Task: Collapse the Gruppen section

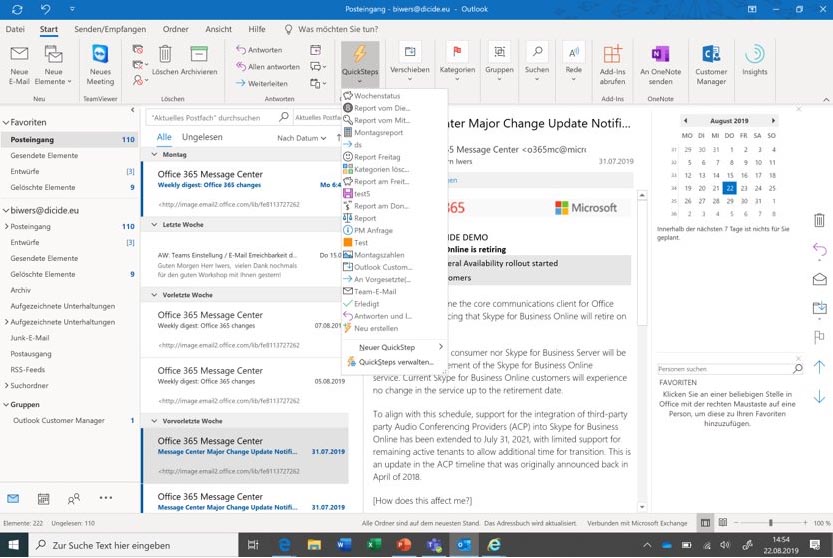Action: [6, 404]
